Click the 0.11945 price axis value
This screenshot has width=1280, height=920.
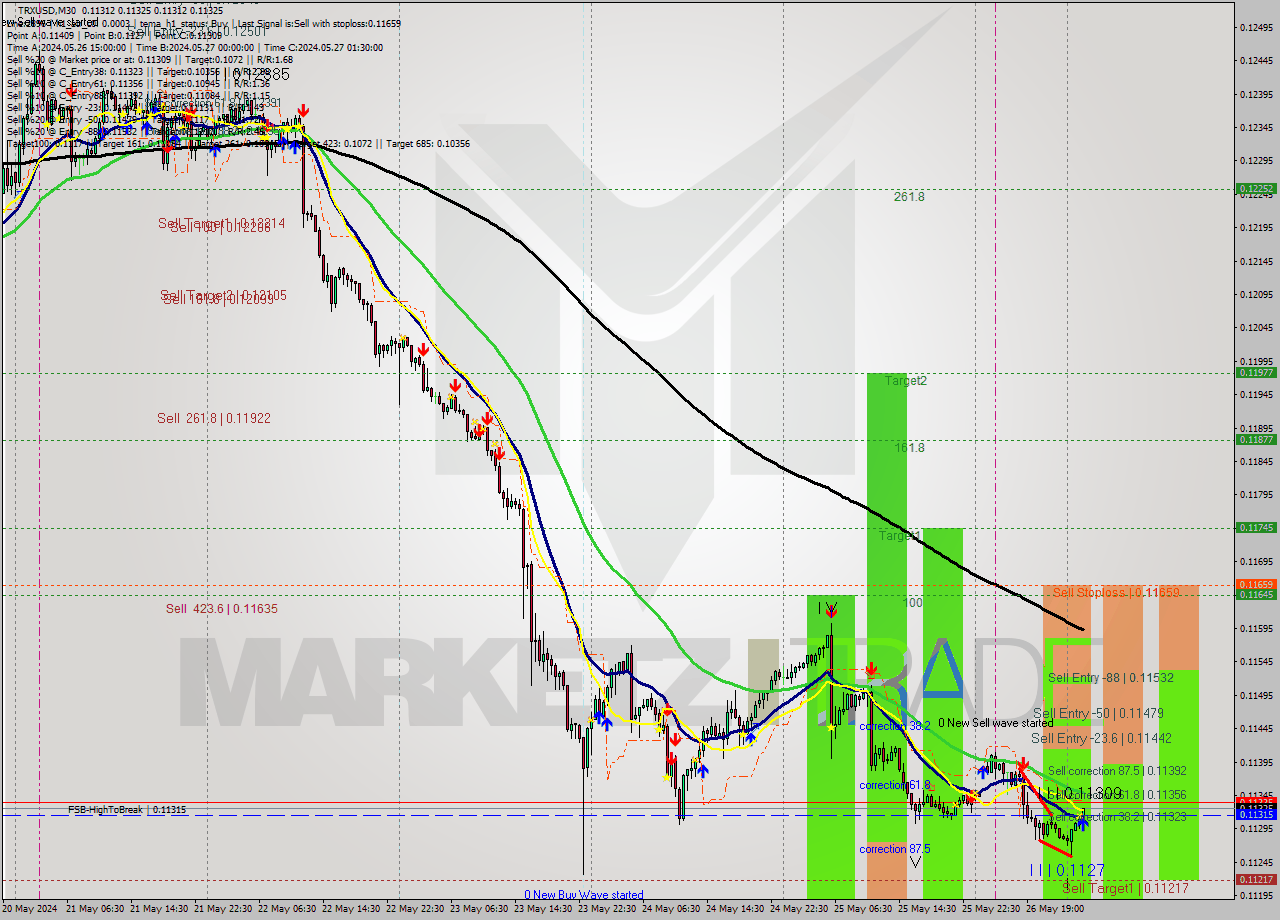click(x=1256, y=394)
